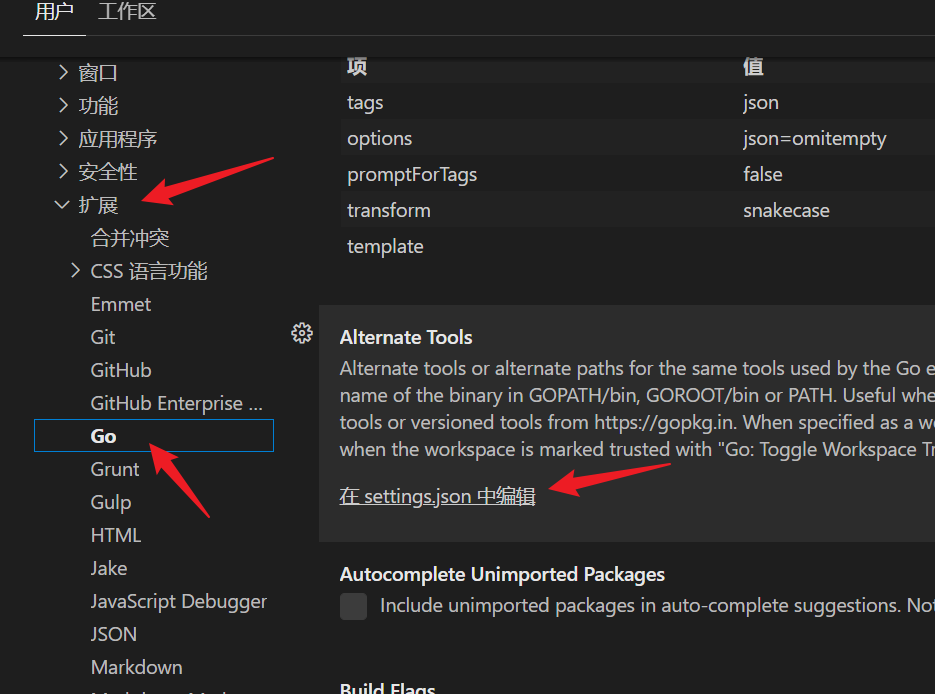Switch to the 用户 settings tab
This screenshot has width=935, height=694.
tap(53, 13)
